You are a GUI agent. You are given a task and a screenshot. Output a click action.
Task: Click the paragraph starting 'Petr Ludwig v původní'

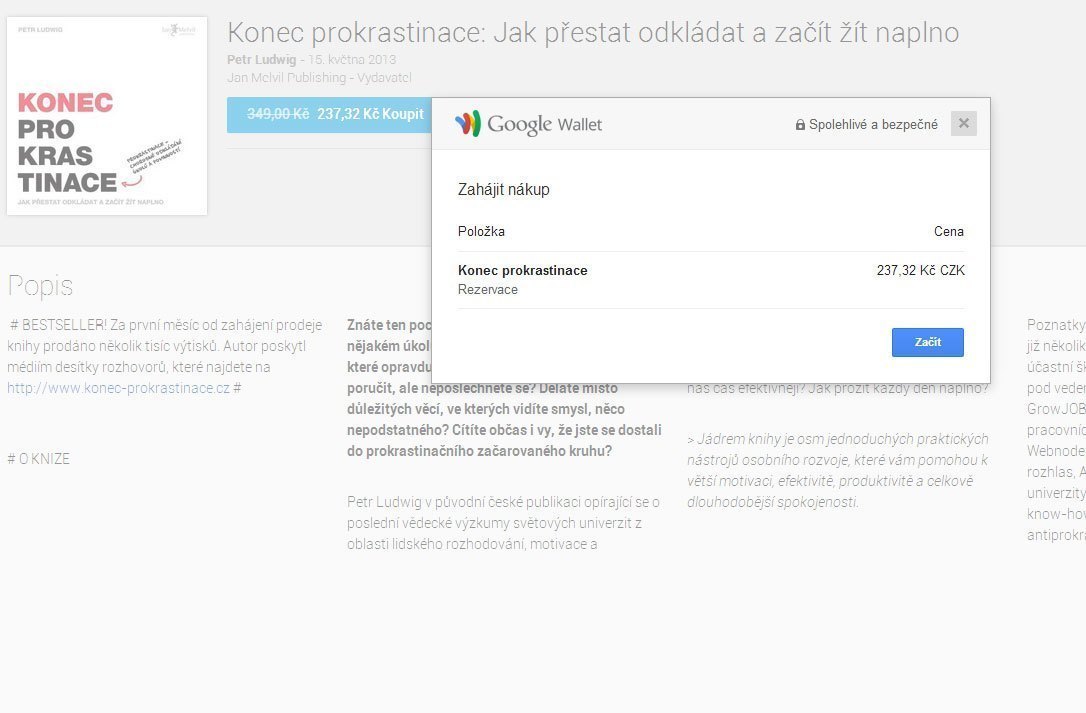[x=504, y=523]
